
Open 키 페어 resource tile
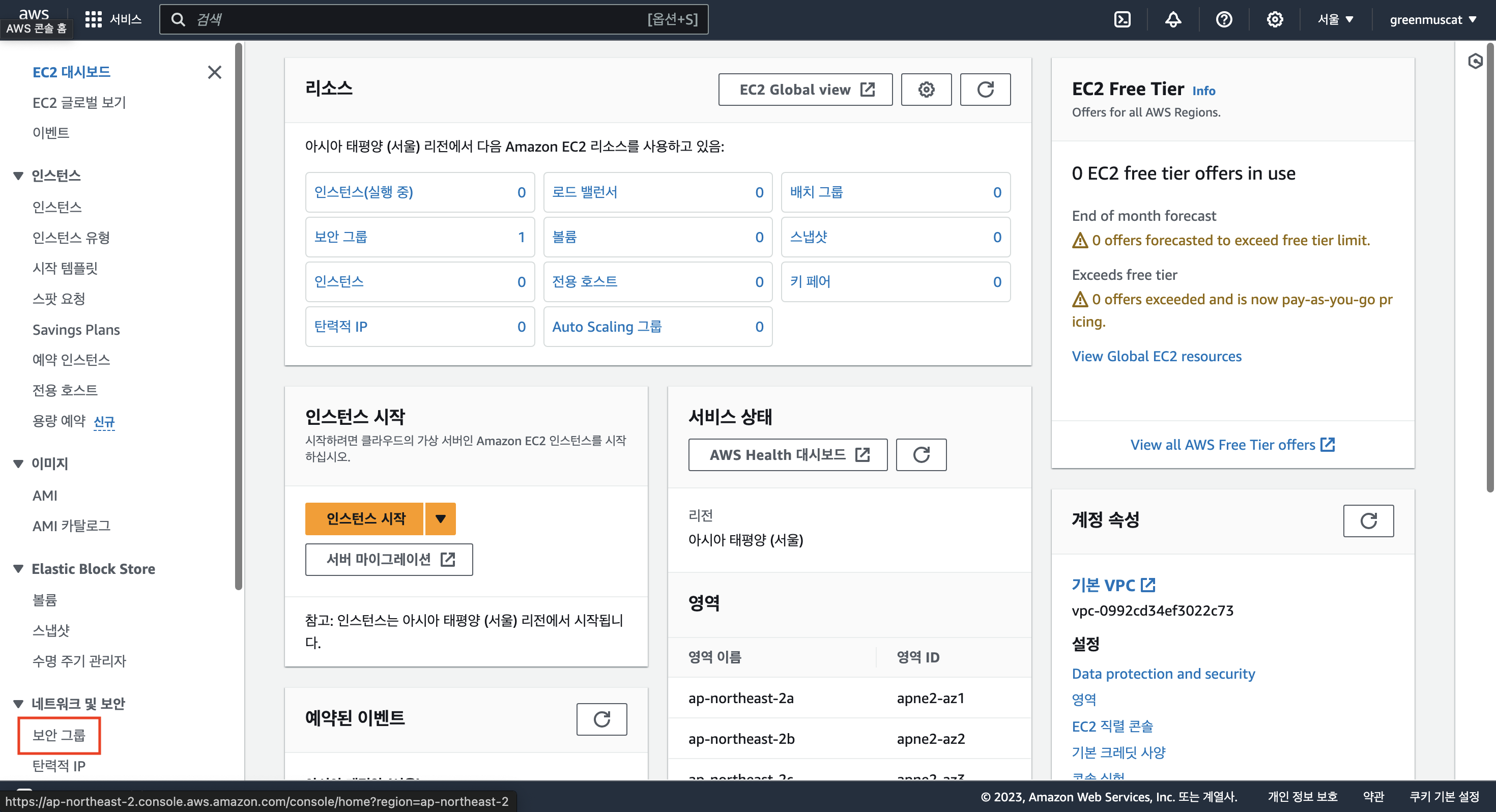[x=896, y=282]
